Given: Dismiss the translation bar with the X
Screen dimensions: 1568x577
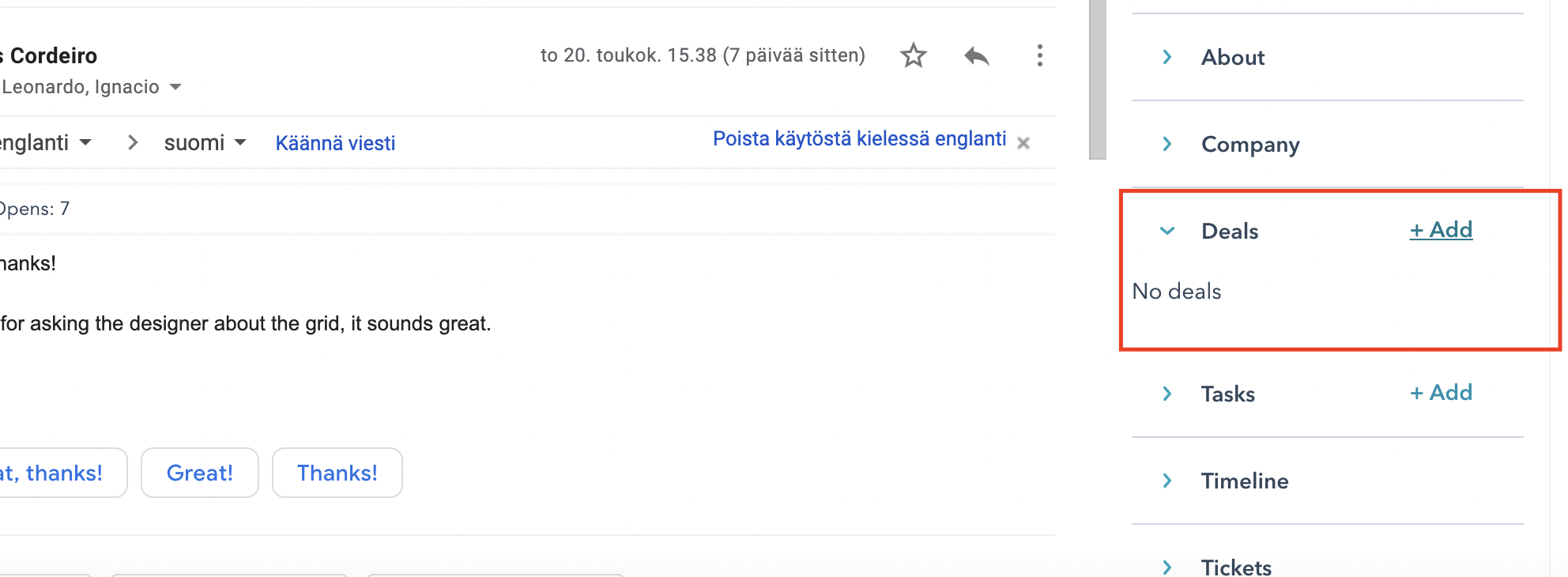Looking at the screenshot, I should (x=1023, y=143).
